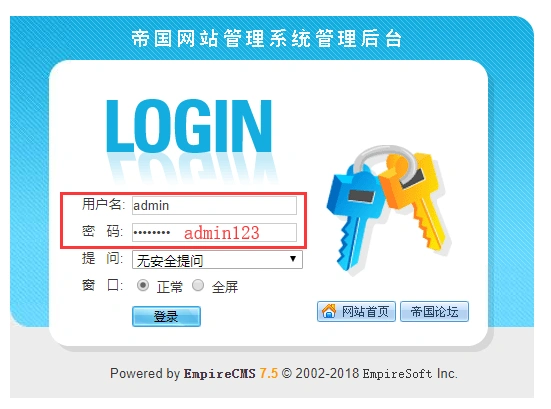Screen dimensions: 551x409
Task: Click the 7.5 version number in footer
Action: 268,373
